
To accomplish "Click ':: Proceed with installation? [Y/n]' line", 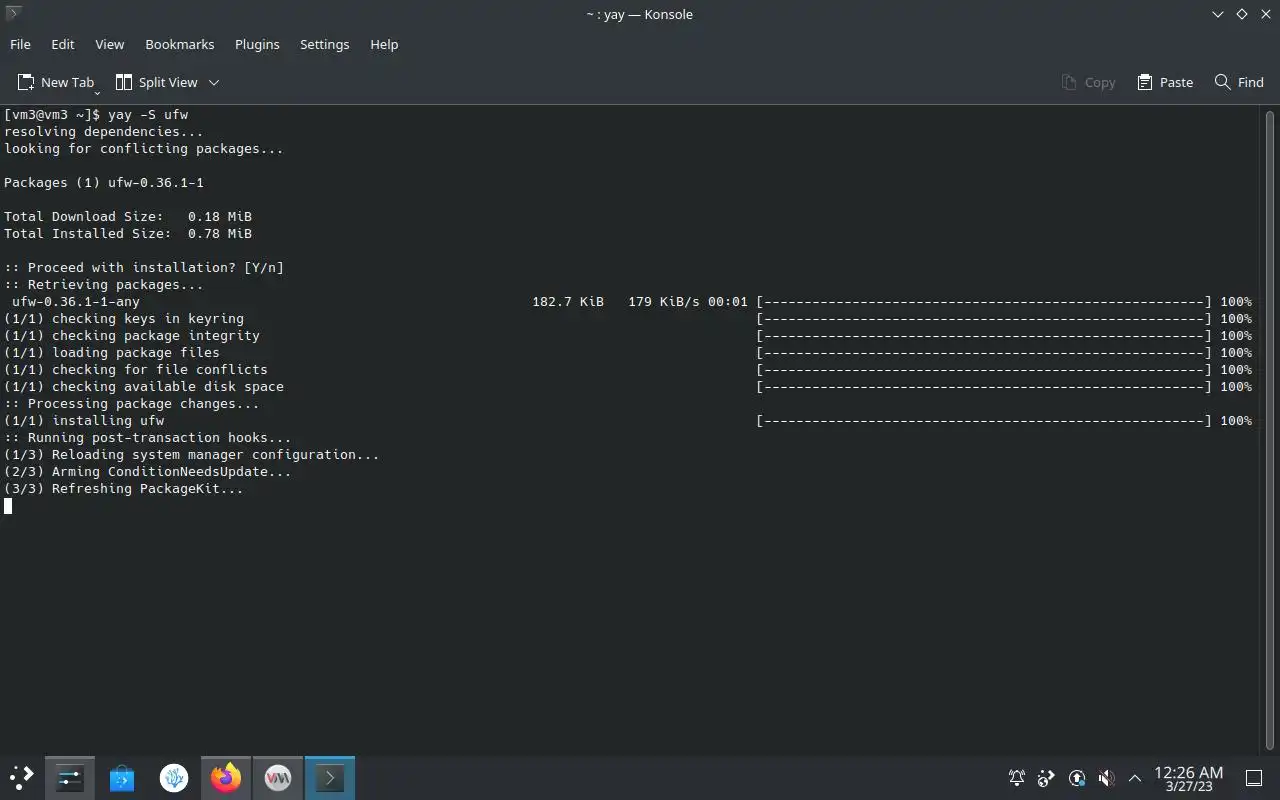I will tap(144, 267).
